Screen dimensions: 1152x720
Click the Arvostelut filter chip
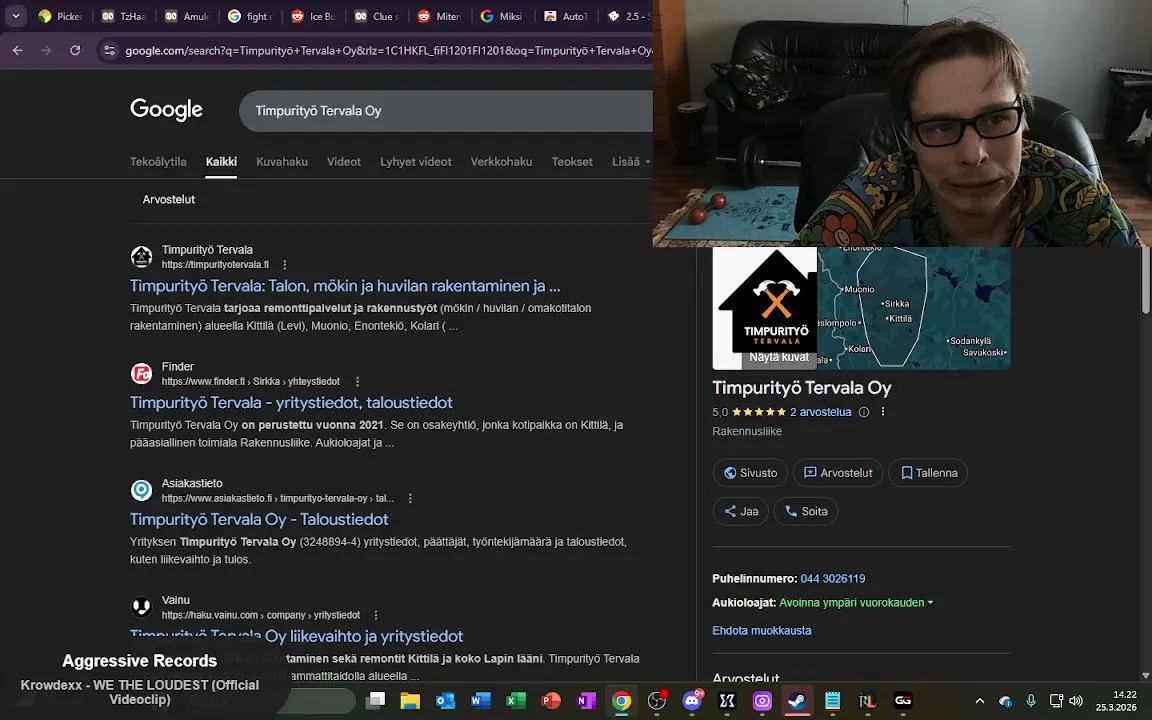click(x=169, y=199)
